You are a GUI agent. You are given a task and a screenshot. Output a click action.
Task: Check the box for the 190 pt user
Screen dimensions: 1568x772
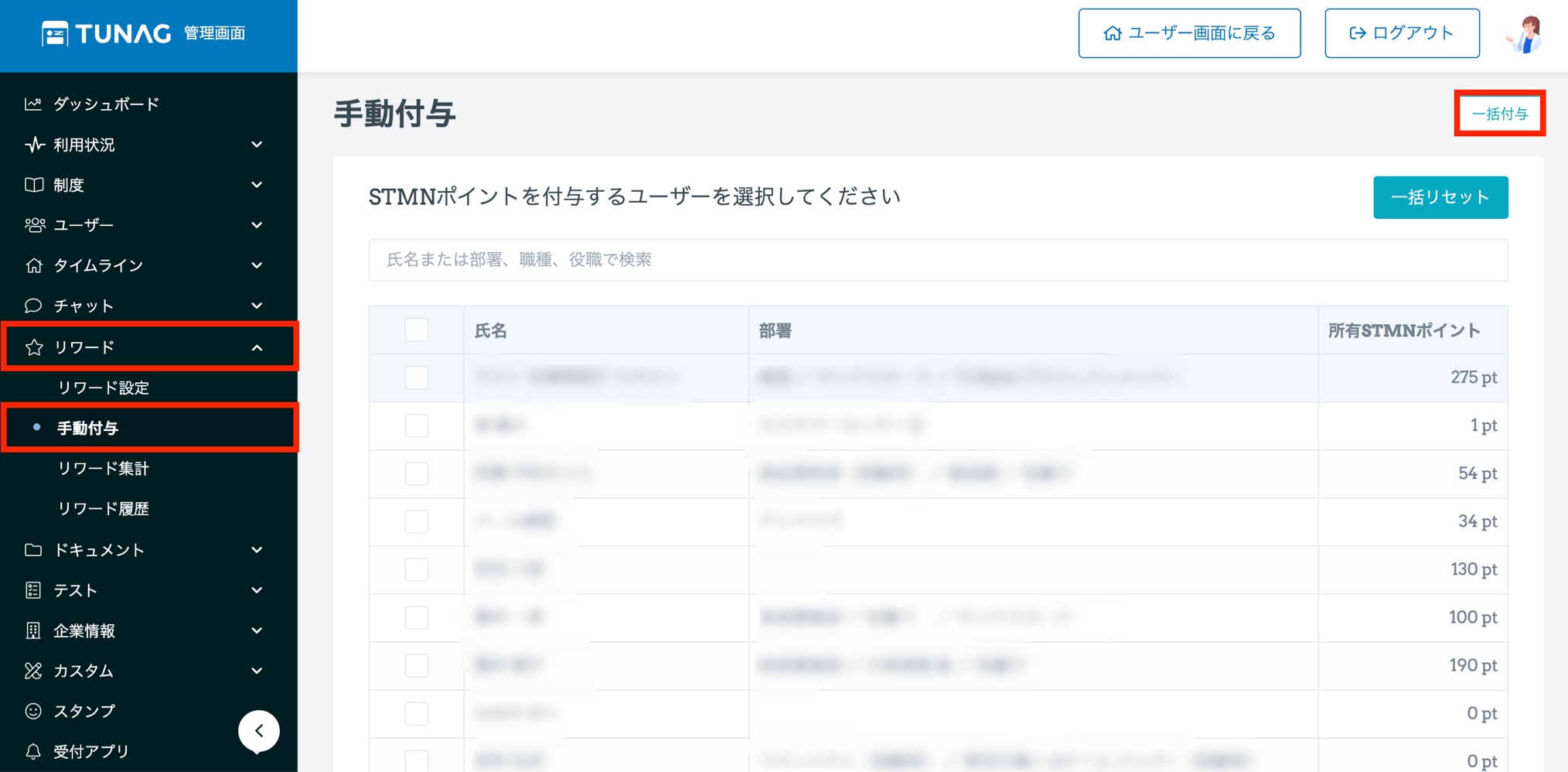(417, 665)
